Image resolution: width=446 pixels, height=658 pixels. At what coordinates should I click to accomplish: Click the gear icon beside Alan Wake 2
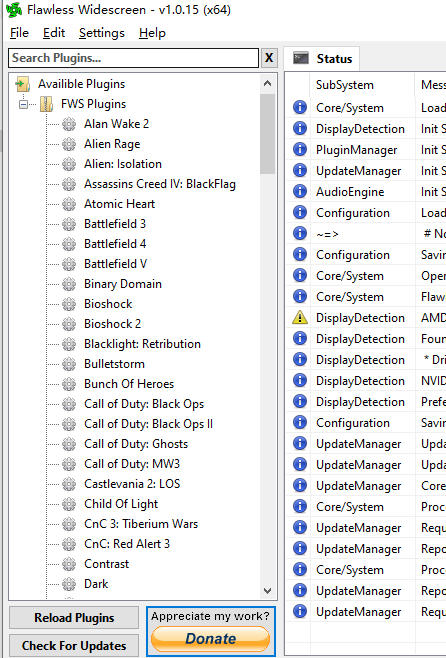(69, 124)
